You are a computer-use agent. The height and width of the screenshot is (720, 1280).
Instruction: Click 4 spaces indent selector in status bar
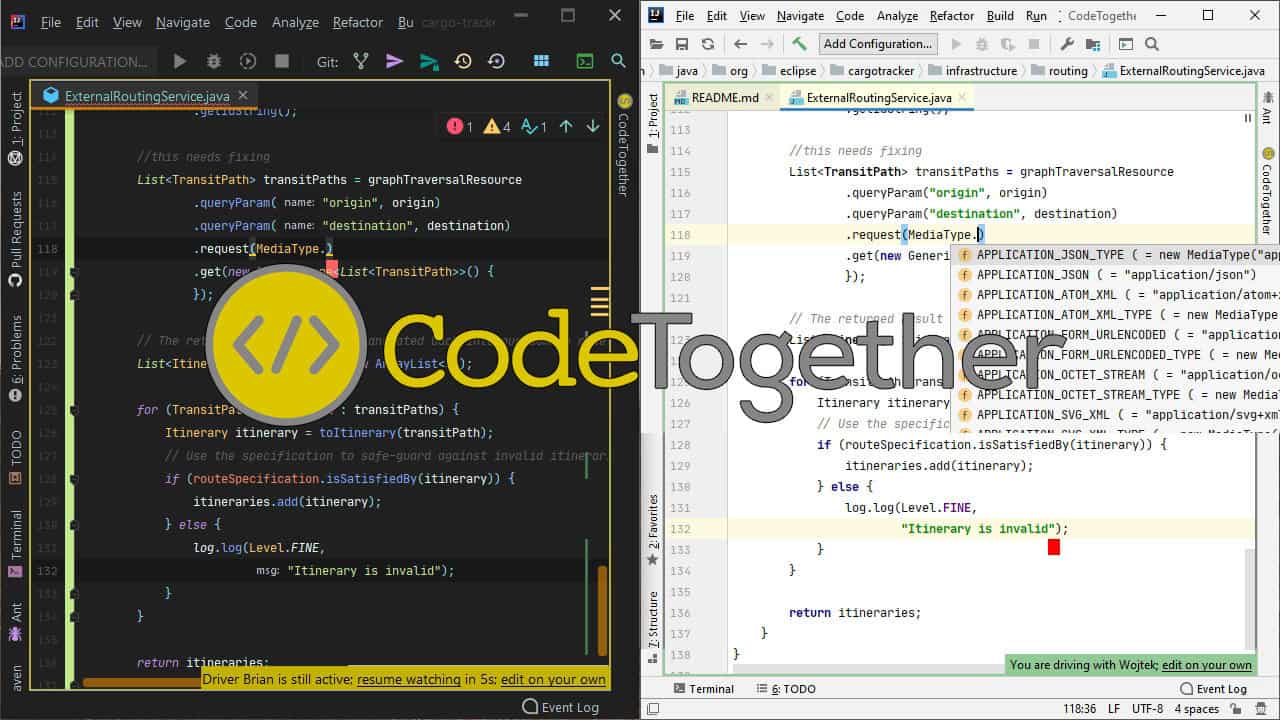point(1197,709)
